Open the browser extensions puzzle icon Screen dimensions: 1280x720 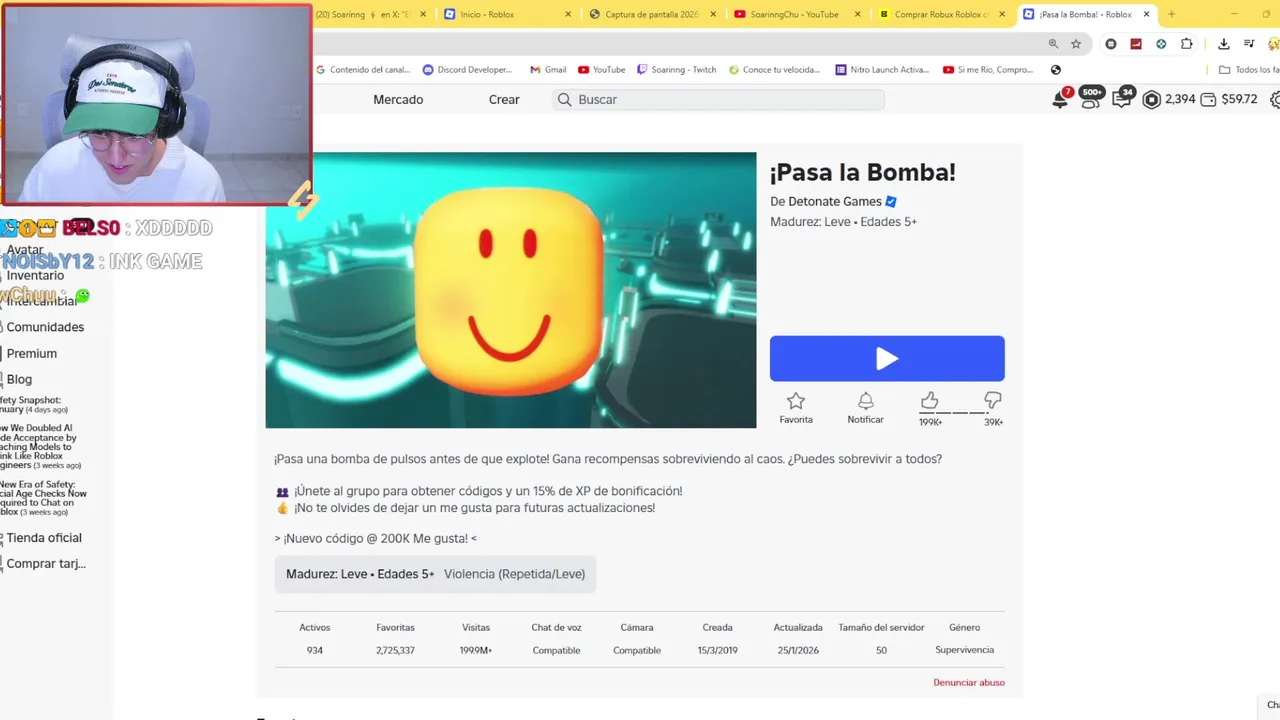click(1187, 44)
